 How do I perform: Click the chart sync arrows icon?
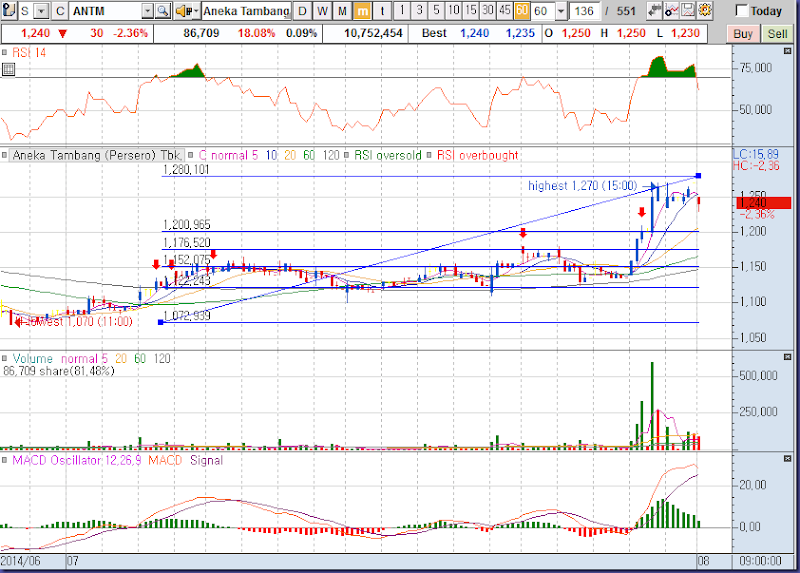654,10
